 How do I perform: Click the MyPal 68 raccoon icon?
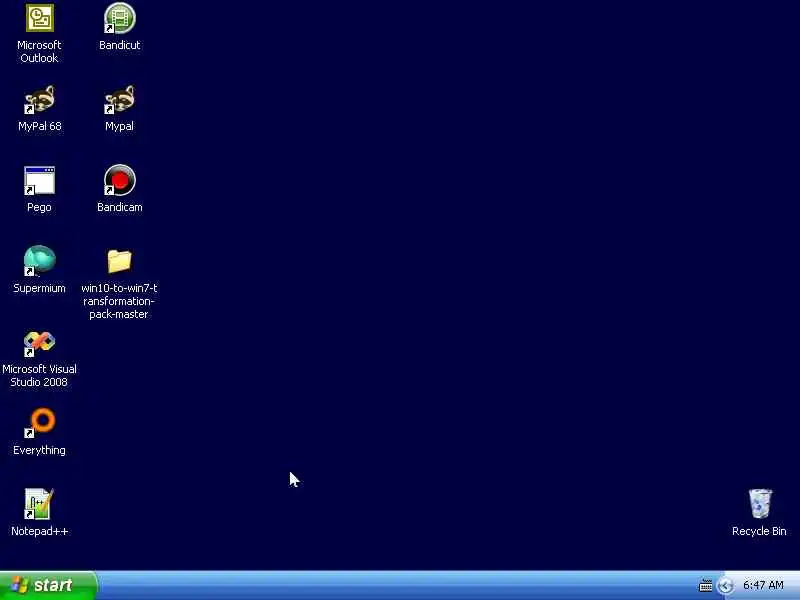click(39, 99)
